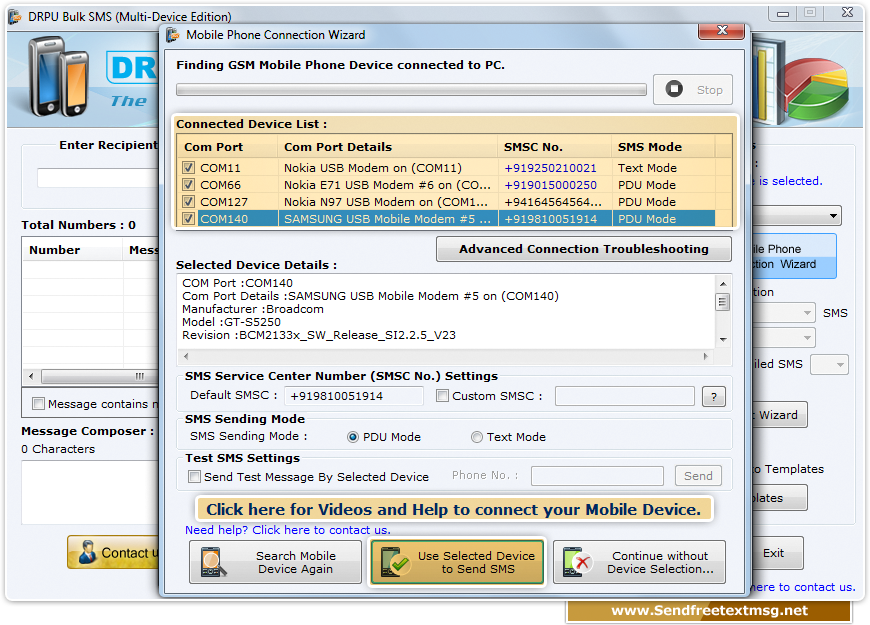Click left arrow of device details horizontal scrollbar

(x=186, y=356)
